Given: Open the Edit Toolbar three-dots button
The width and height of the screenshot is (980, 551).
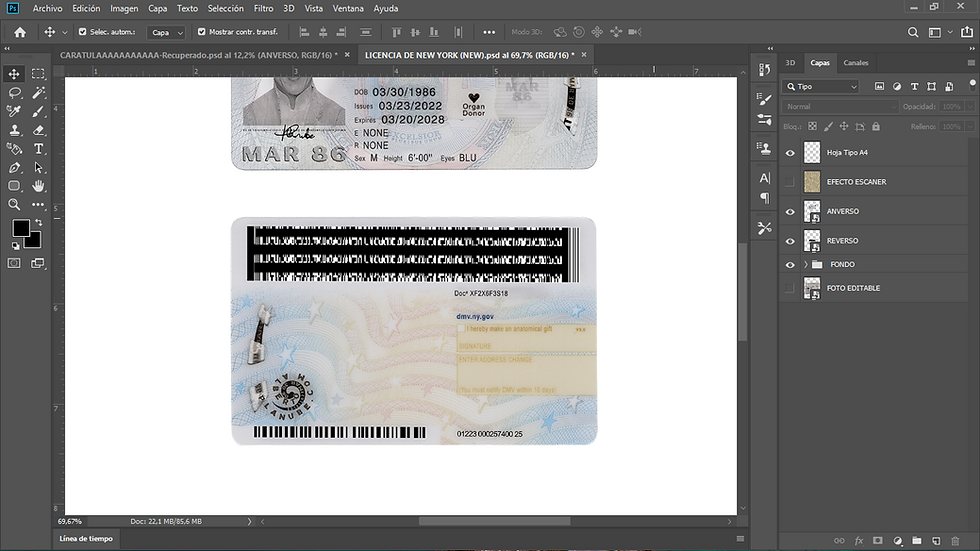Looking at the screenshot, I should pyautogui.click(x=38, y=204).
